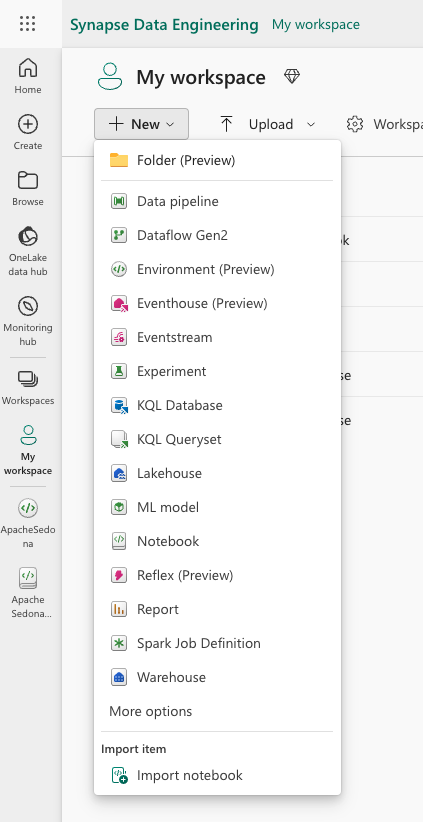Click the ML model icon
The image size is (423, 822).
pos(119,507)
